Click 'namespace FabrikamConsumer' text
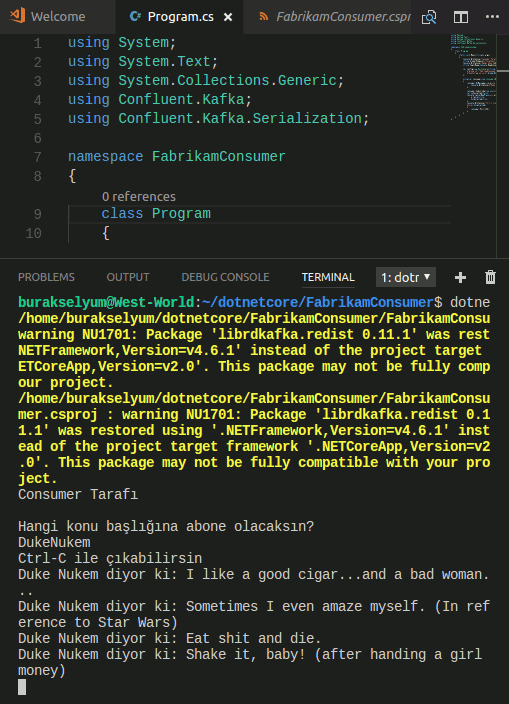This screenshot has height=704, width=509. point(176,157)
